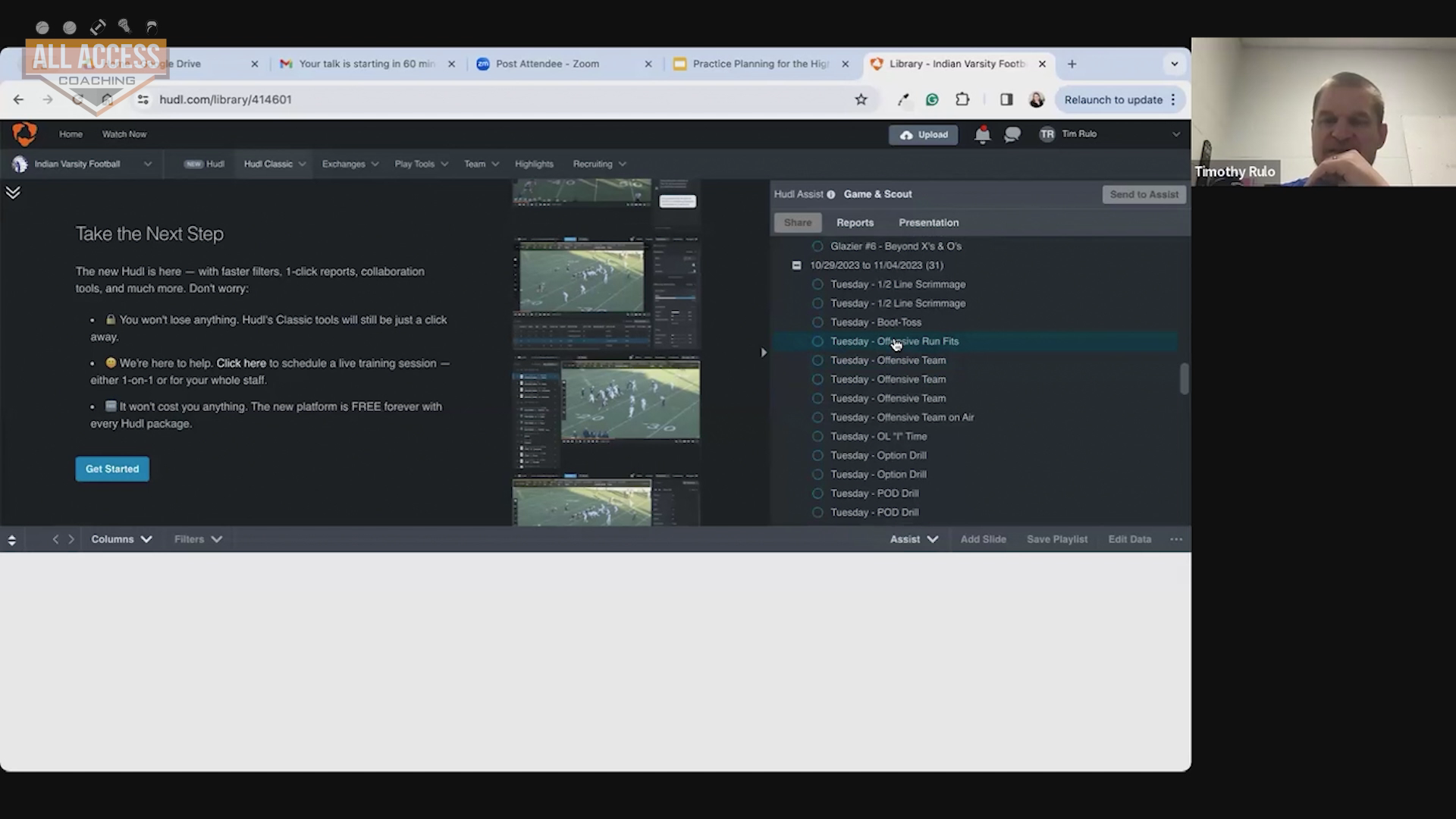1456x819 pixels.
Task: Open the Play Tools dropdown
Action: tap(421, 164)
